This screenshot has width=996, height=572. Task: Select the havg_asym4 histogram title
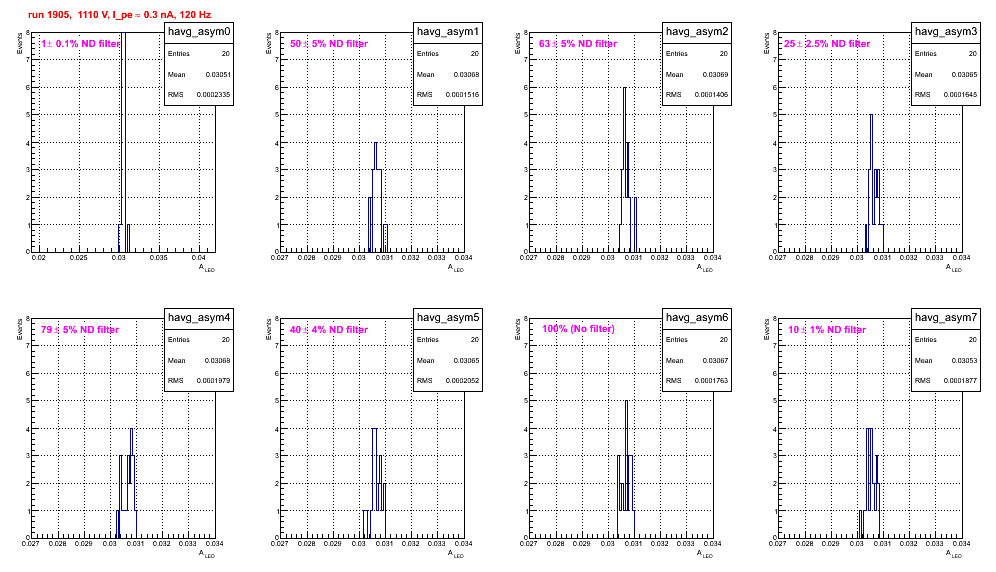click(199, 317)
